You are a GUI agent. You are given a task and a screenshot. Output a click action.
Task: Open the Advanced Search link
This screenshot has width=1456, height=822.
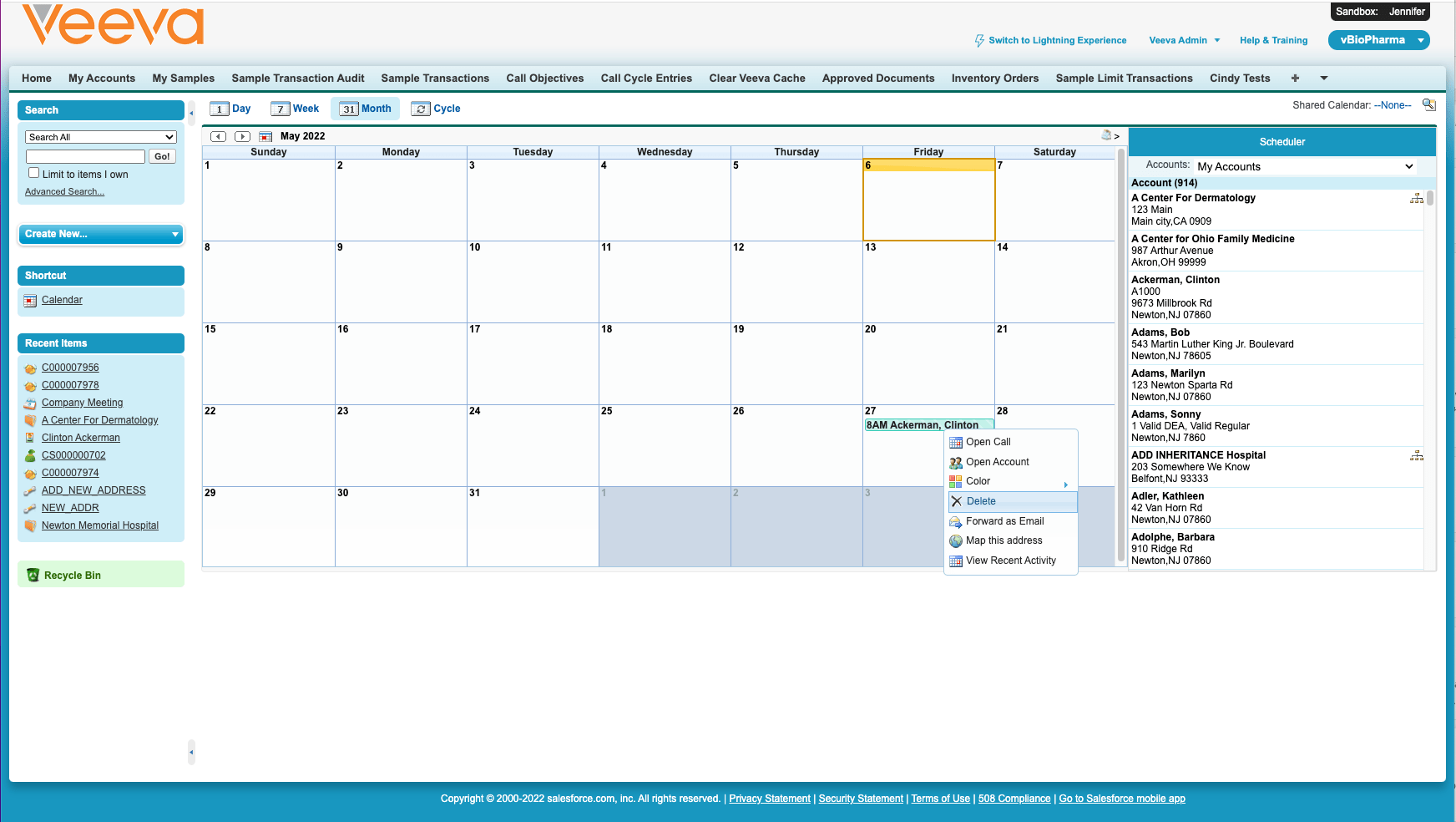coord(64,191)
